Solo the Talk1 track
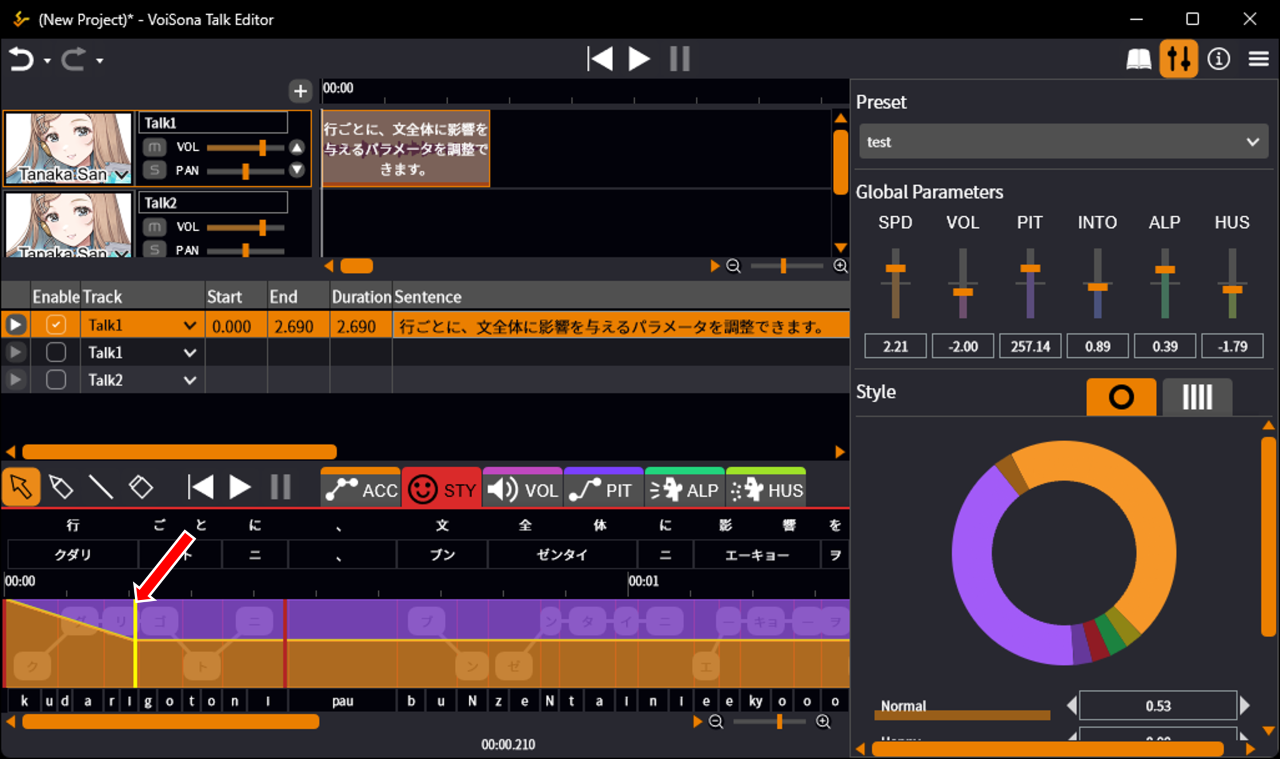This screenshot has height=759, width=1280. [x=154, y=170]
